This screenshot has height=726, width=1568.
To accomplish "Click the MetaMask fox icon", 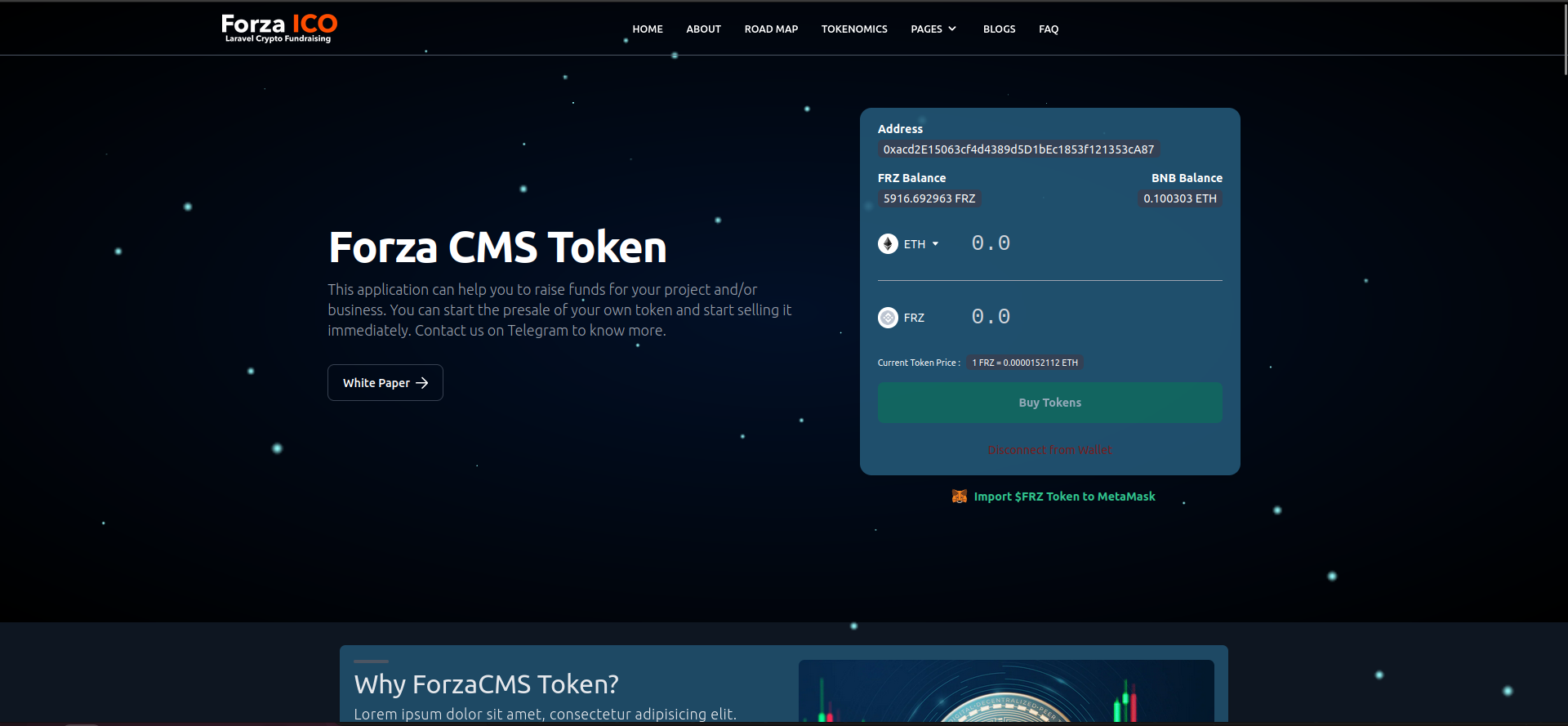I will point(960,497).
